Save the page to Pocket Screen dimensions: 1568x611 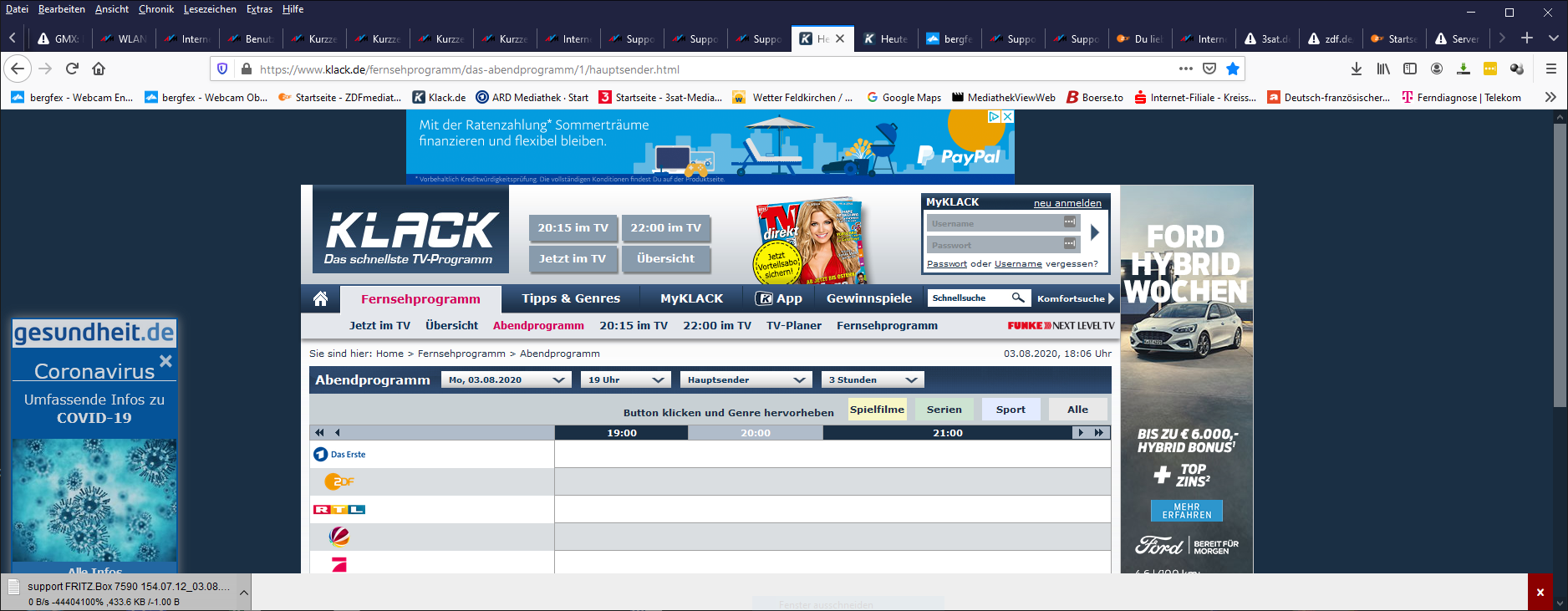pos(1209,69)
